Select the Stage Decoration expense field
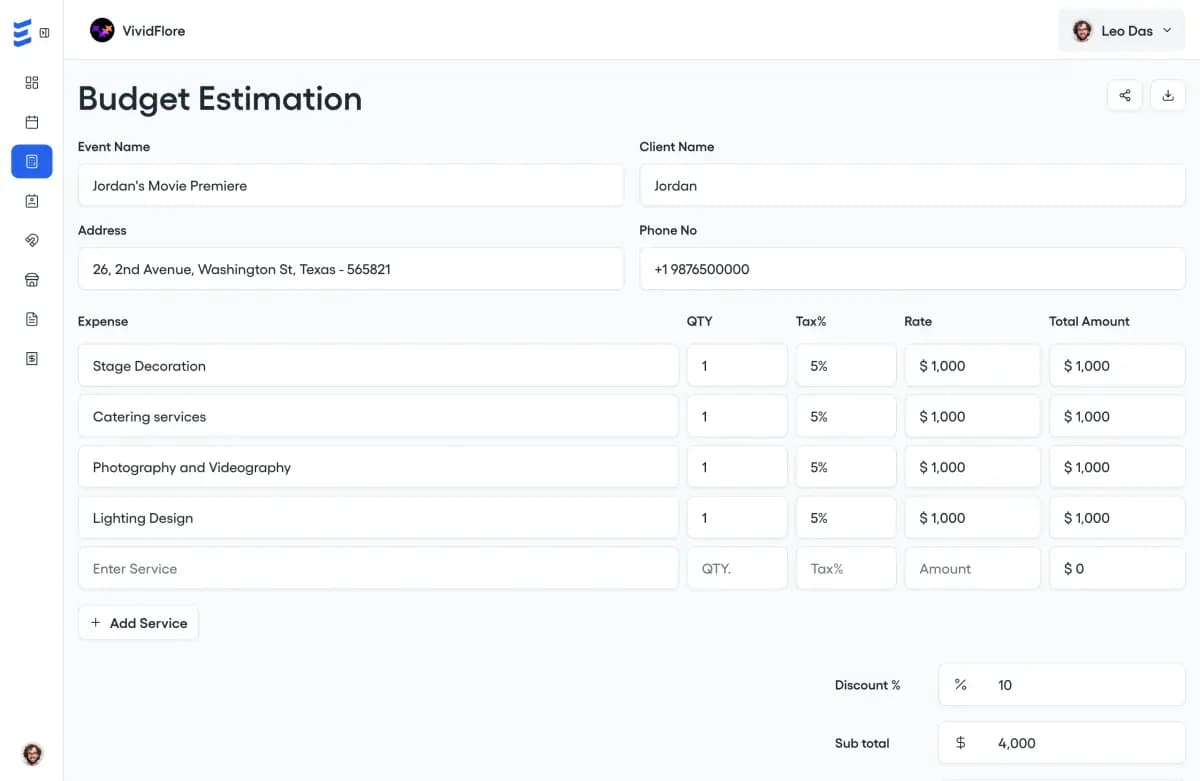1200x781 pixels. click(378, 366)
